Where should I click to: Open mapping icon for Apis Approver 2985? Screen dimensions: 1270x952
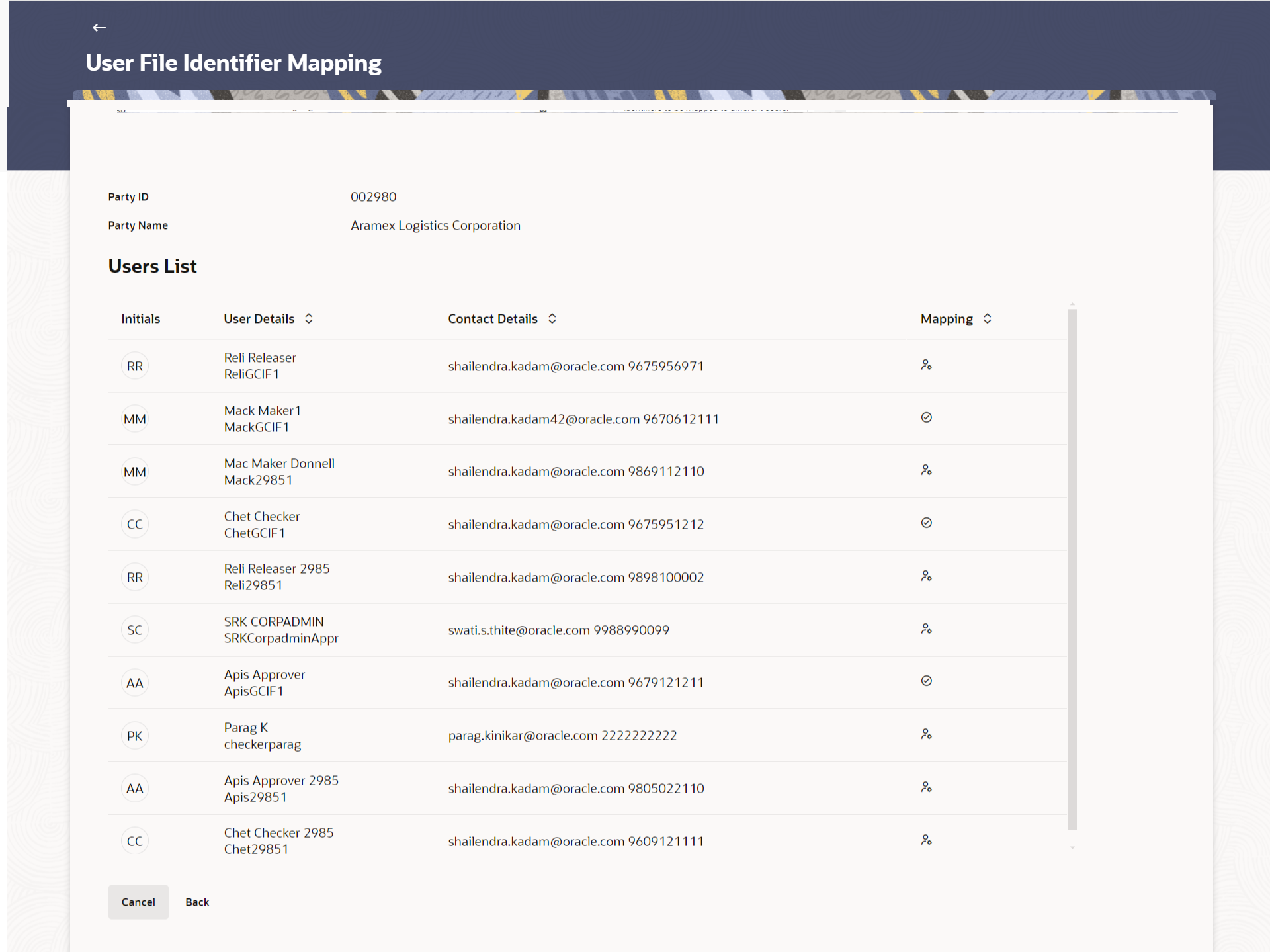click(x=926, y=787)
